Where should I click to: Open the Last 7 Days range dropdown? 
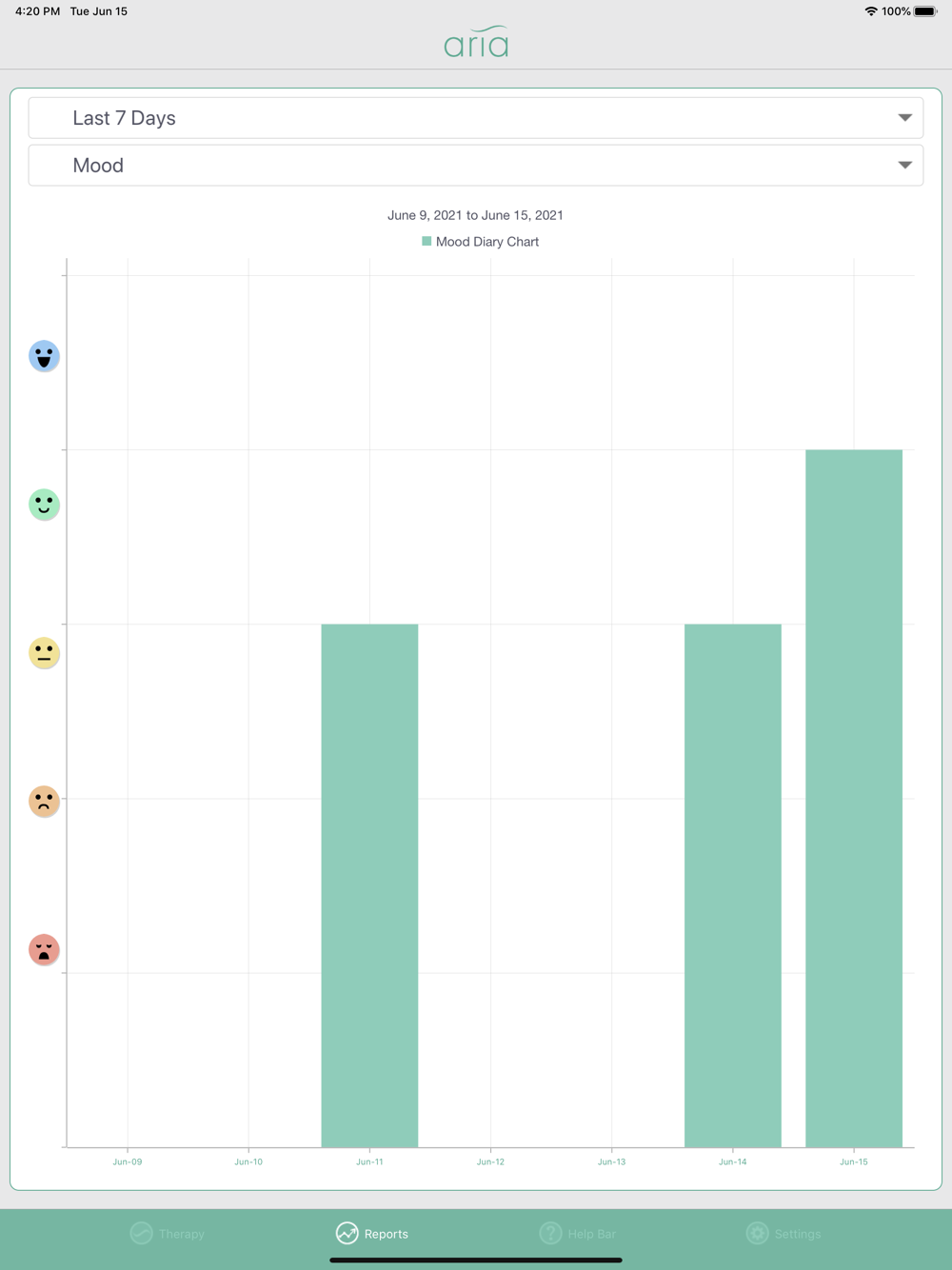475,118
